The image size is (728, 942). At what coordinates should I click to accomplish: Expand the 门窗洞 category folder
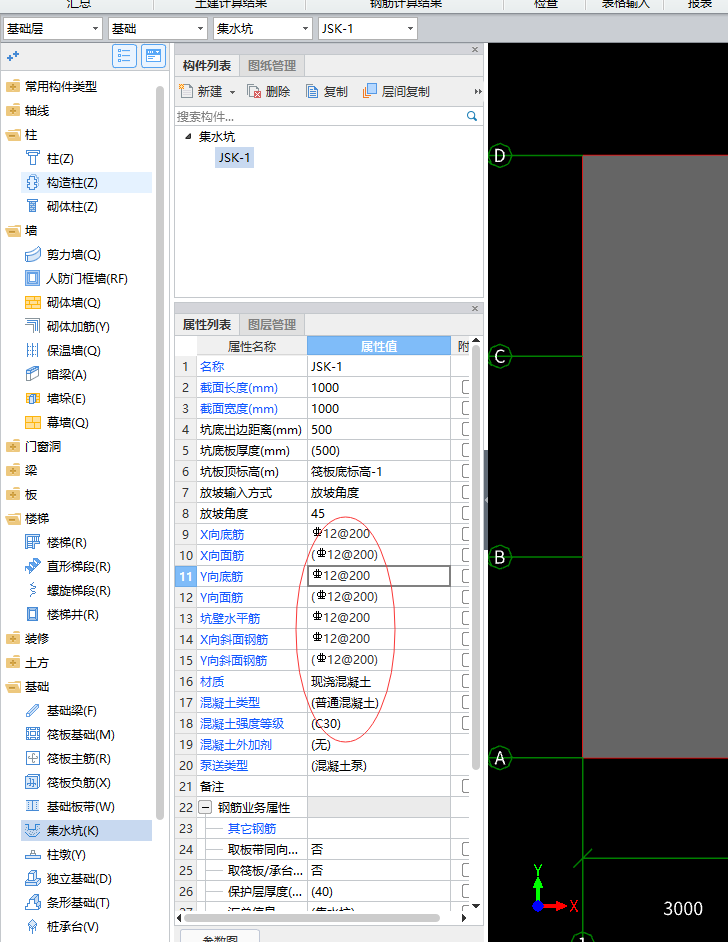click(x=13, y=446)
